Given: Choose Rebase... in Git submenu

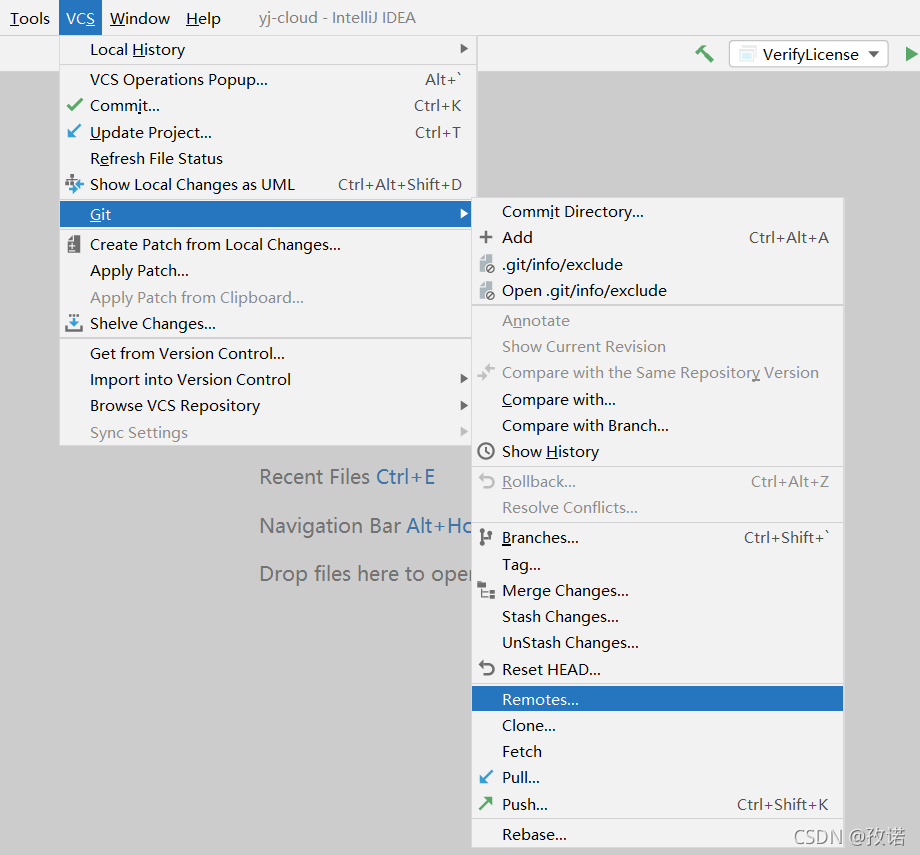Looking at the screenshot, I should [657, 834].
